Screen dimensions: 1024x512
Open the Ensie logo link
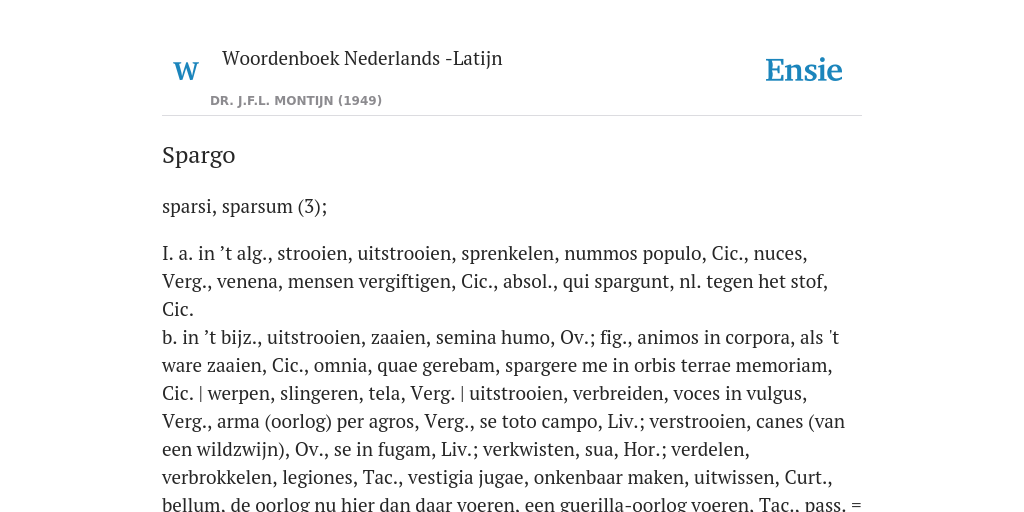tap(804, 70)
